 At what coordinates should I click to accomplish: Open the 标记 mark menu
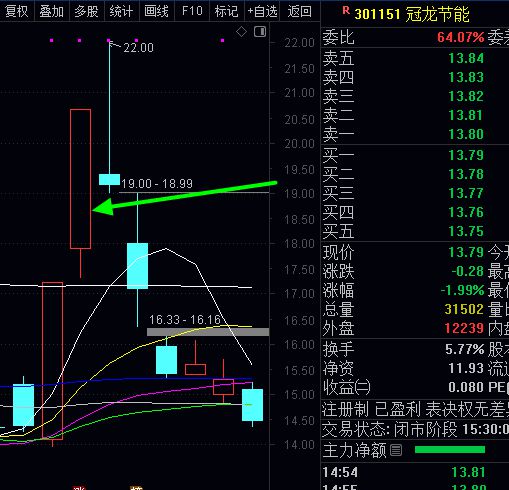227,11
